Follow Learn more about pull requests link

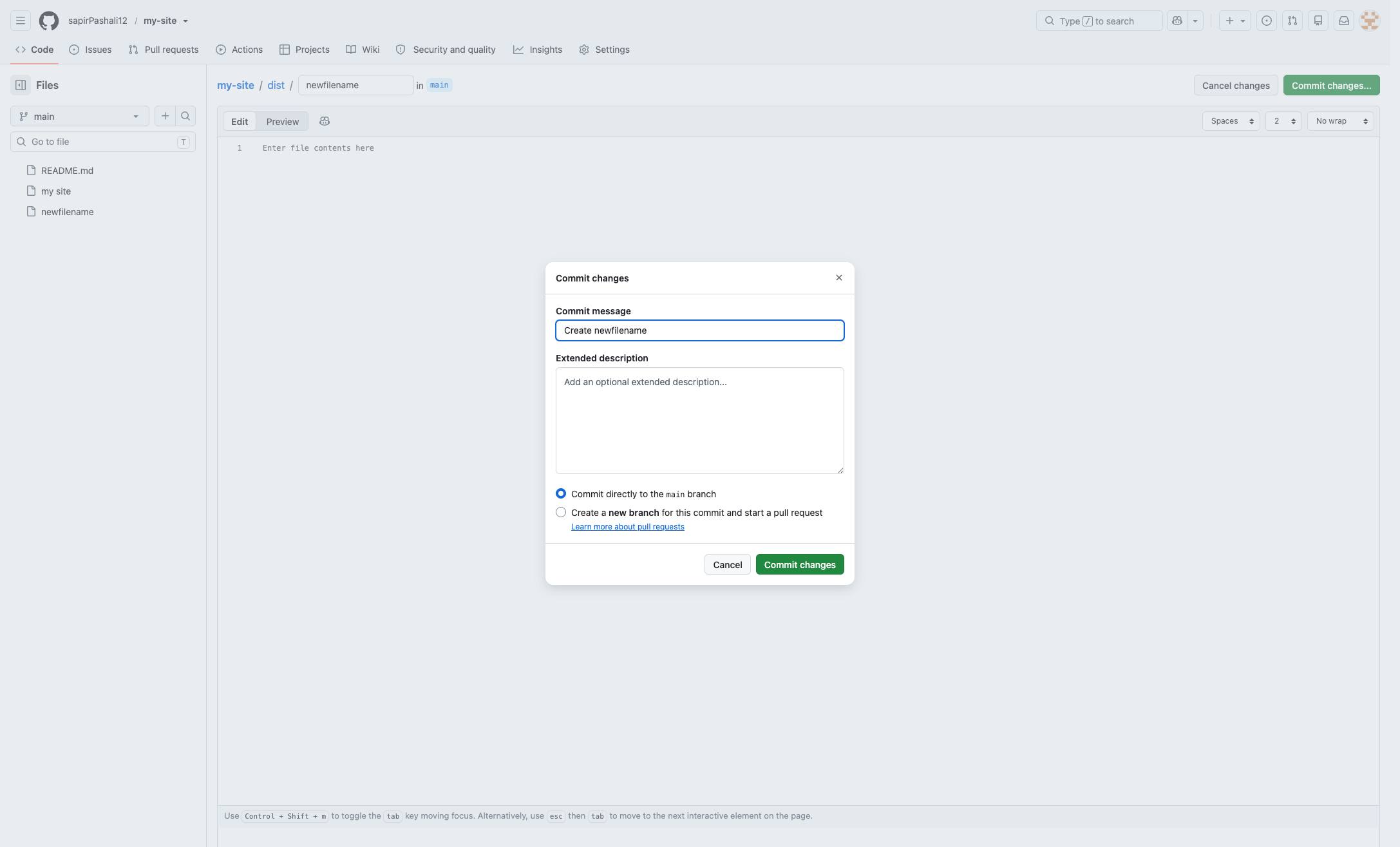628,527
